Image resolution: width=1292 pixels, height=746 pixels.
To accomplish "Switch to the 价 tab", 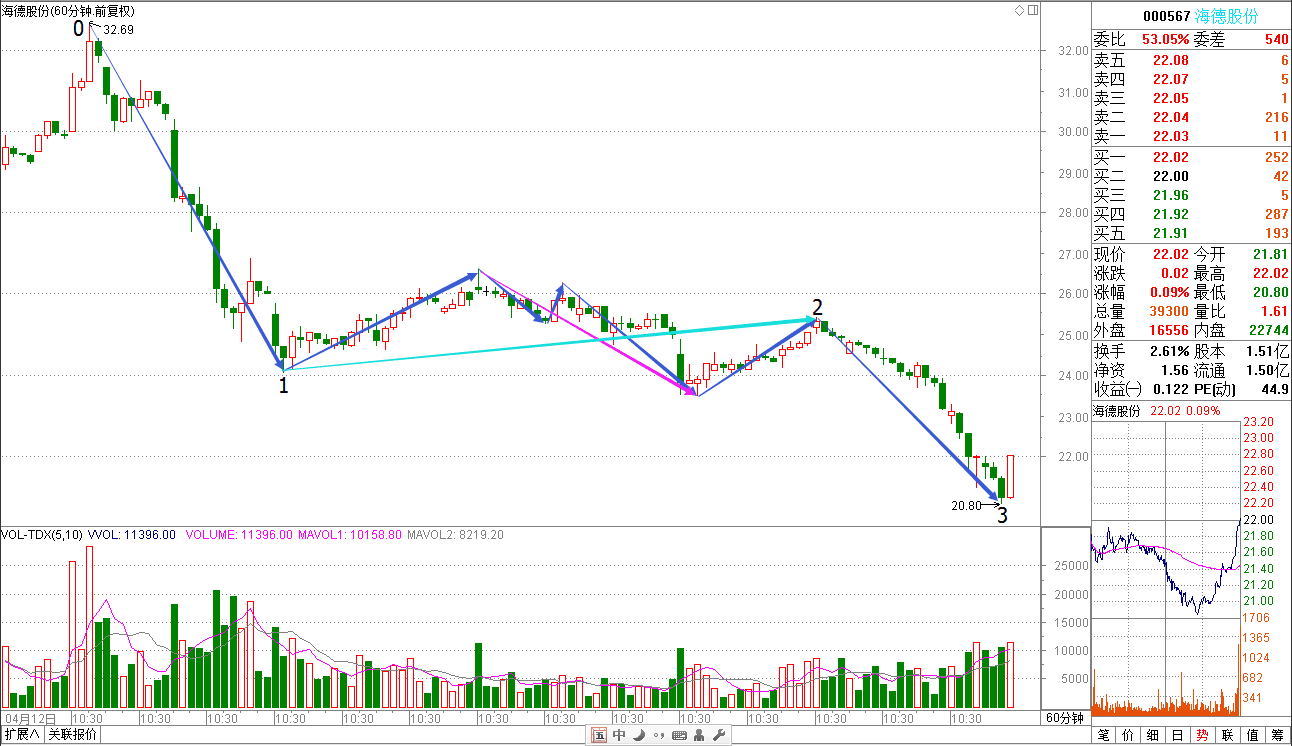I will pos(1129,735).
